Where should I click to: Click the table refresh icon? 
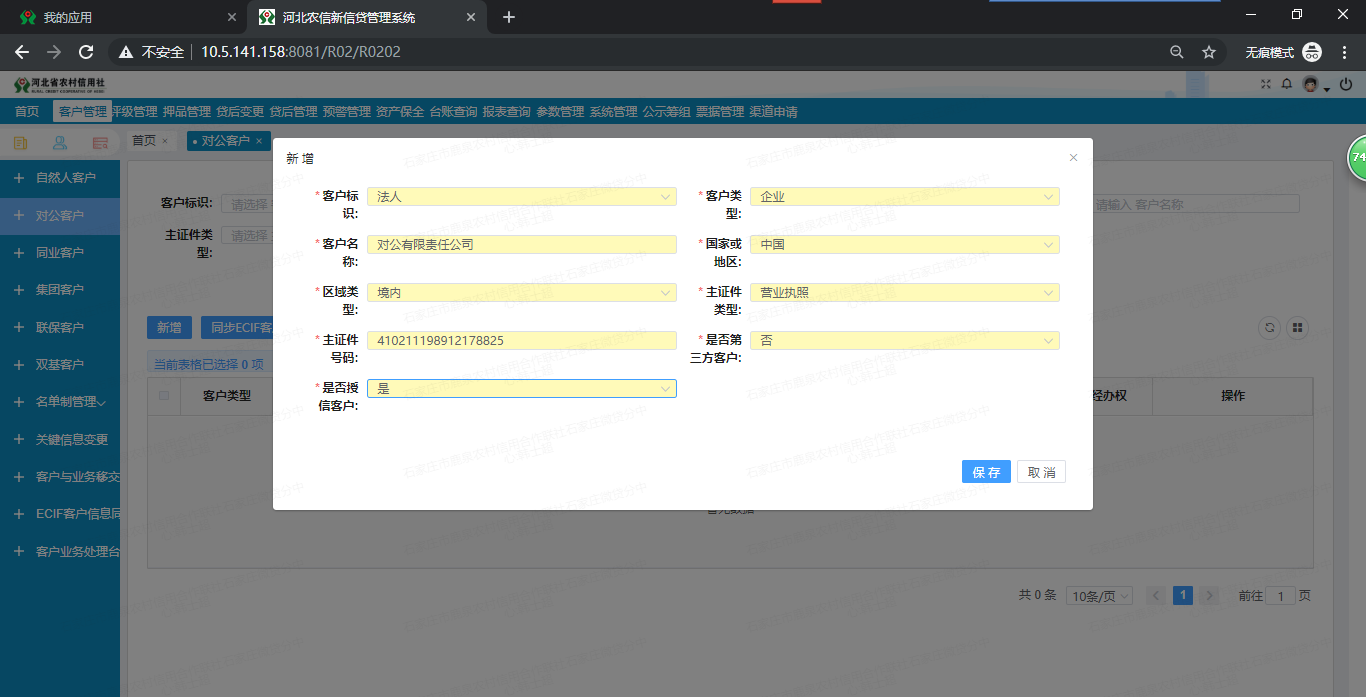(x=1270, y=327)
